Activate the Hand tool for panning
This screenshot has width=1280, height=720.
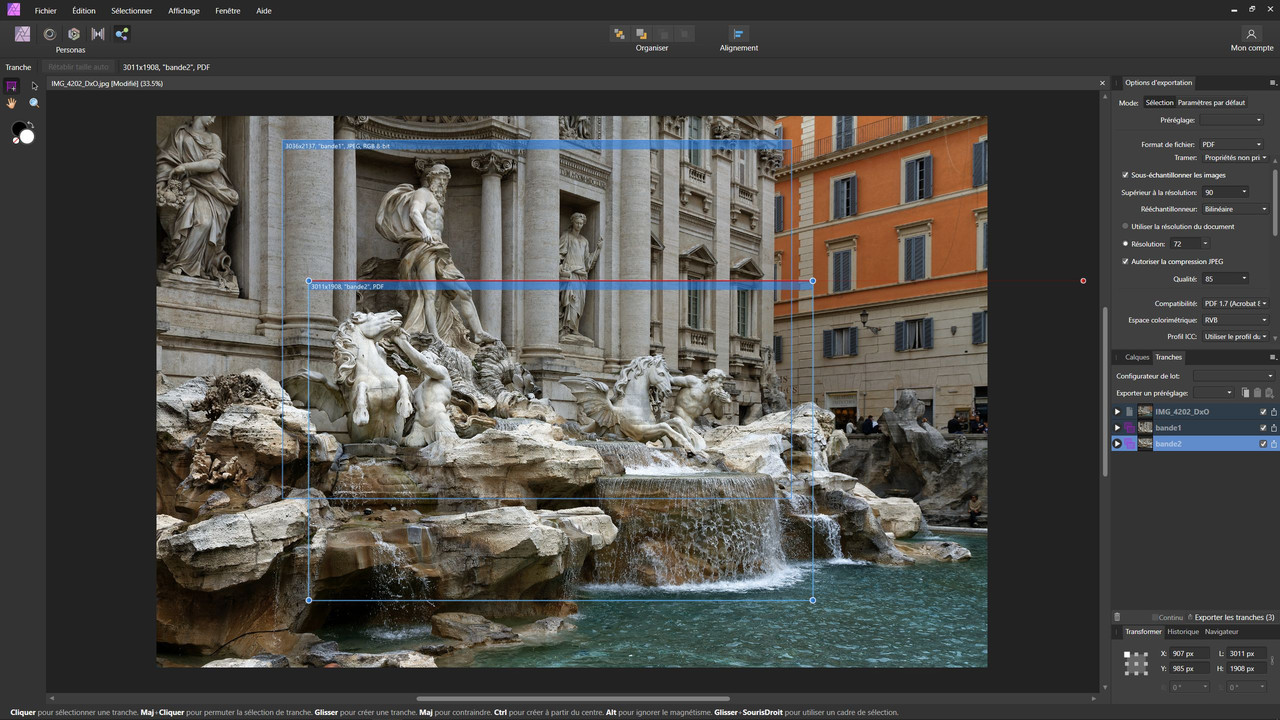(12, 103)
